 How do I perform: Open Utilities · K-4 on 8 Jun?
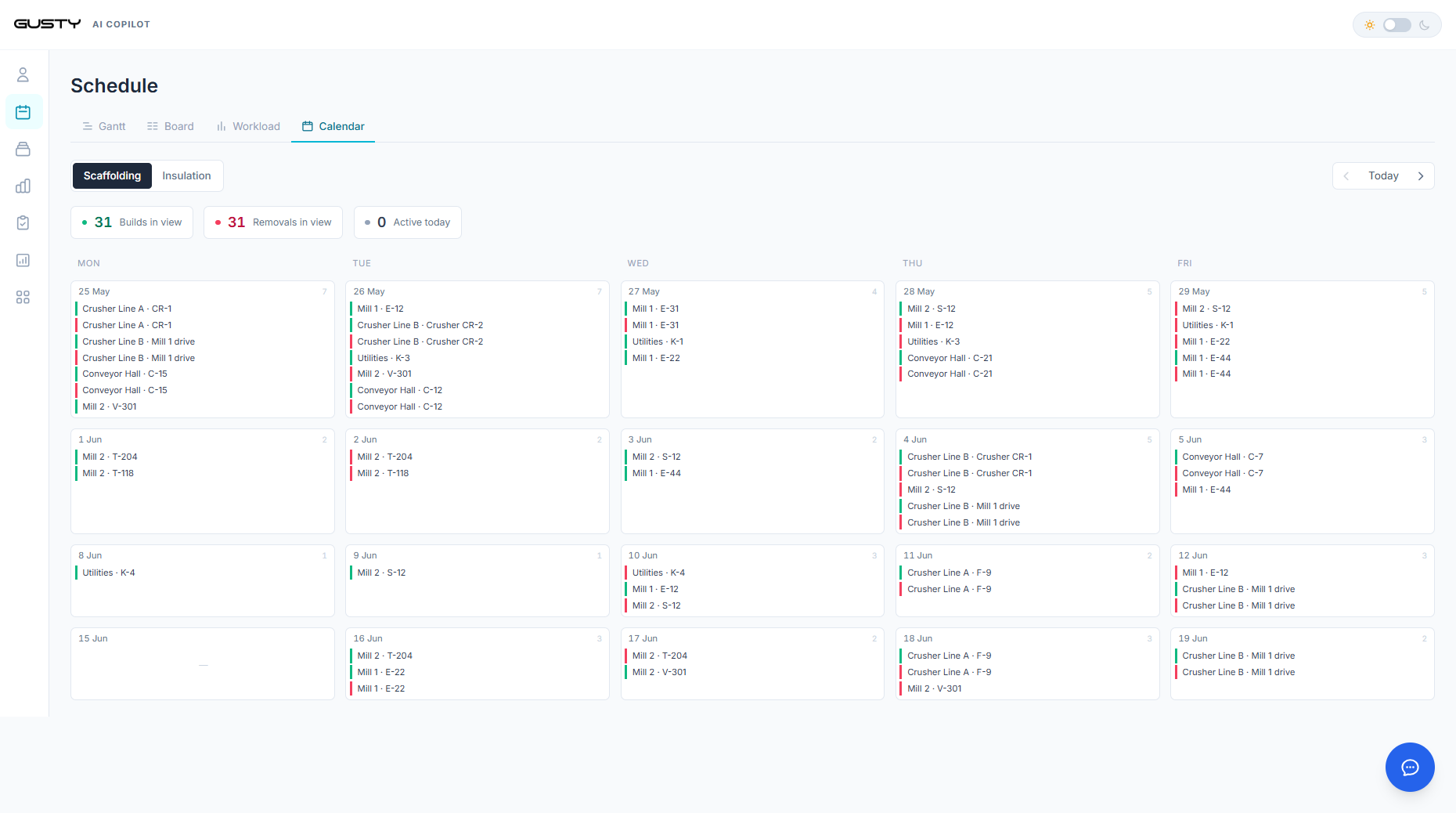coord(203,573)
